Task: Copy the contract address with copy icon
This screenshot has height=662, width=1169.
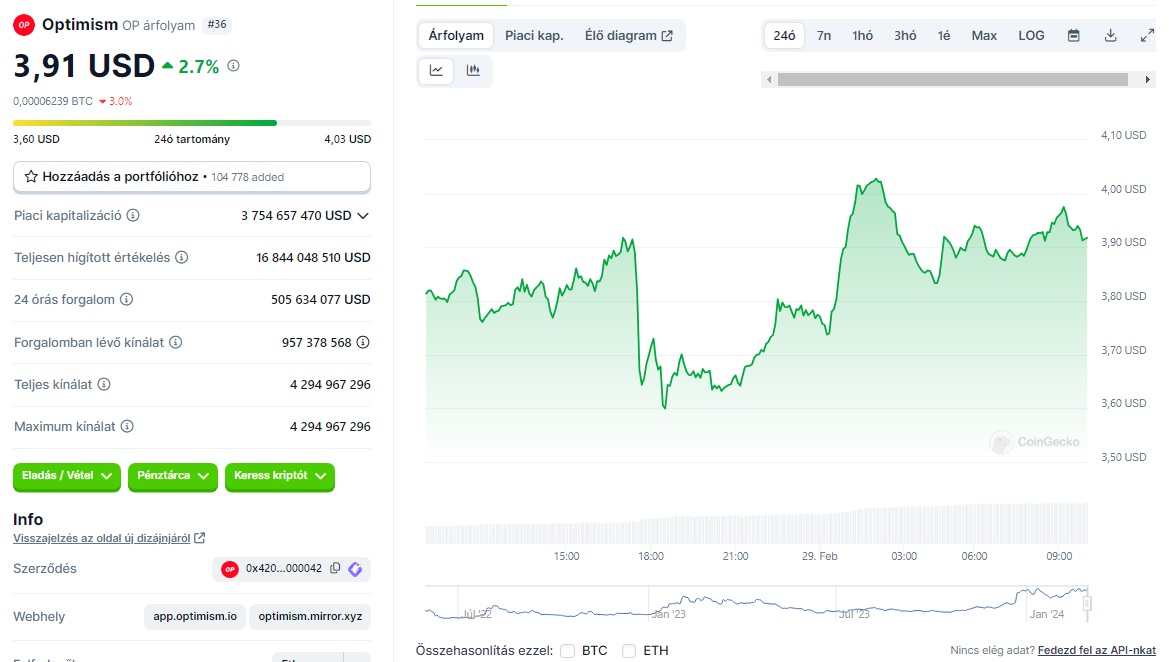Action: [x=335, y=568]
